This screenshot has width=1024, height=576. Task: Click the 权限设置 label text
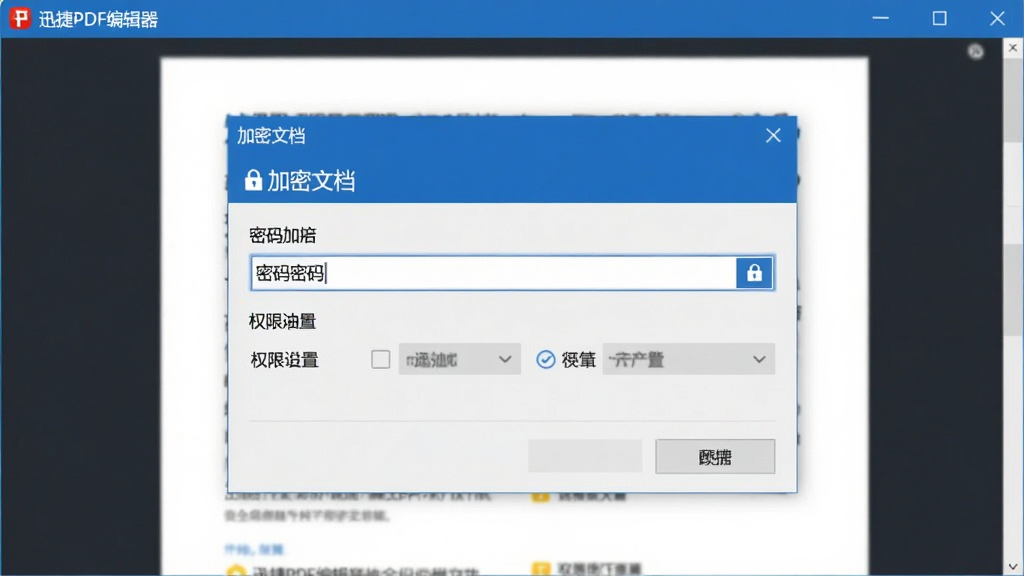coord(285,360)
